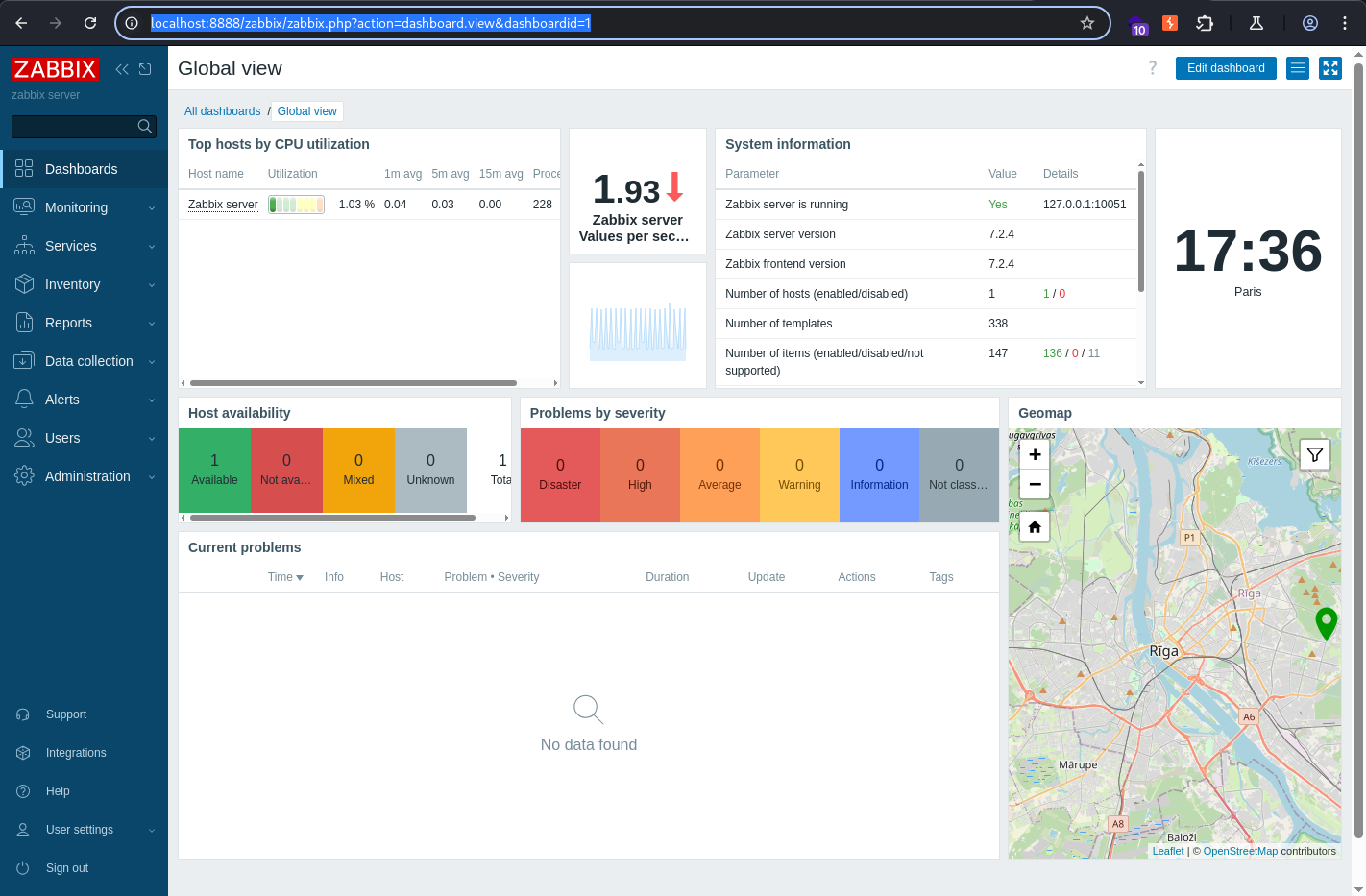
Task: Go to All dashboards breadcrumb
Action: (x=222, y=111)
